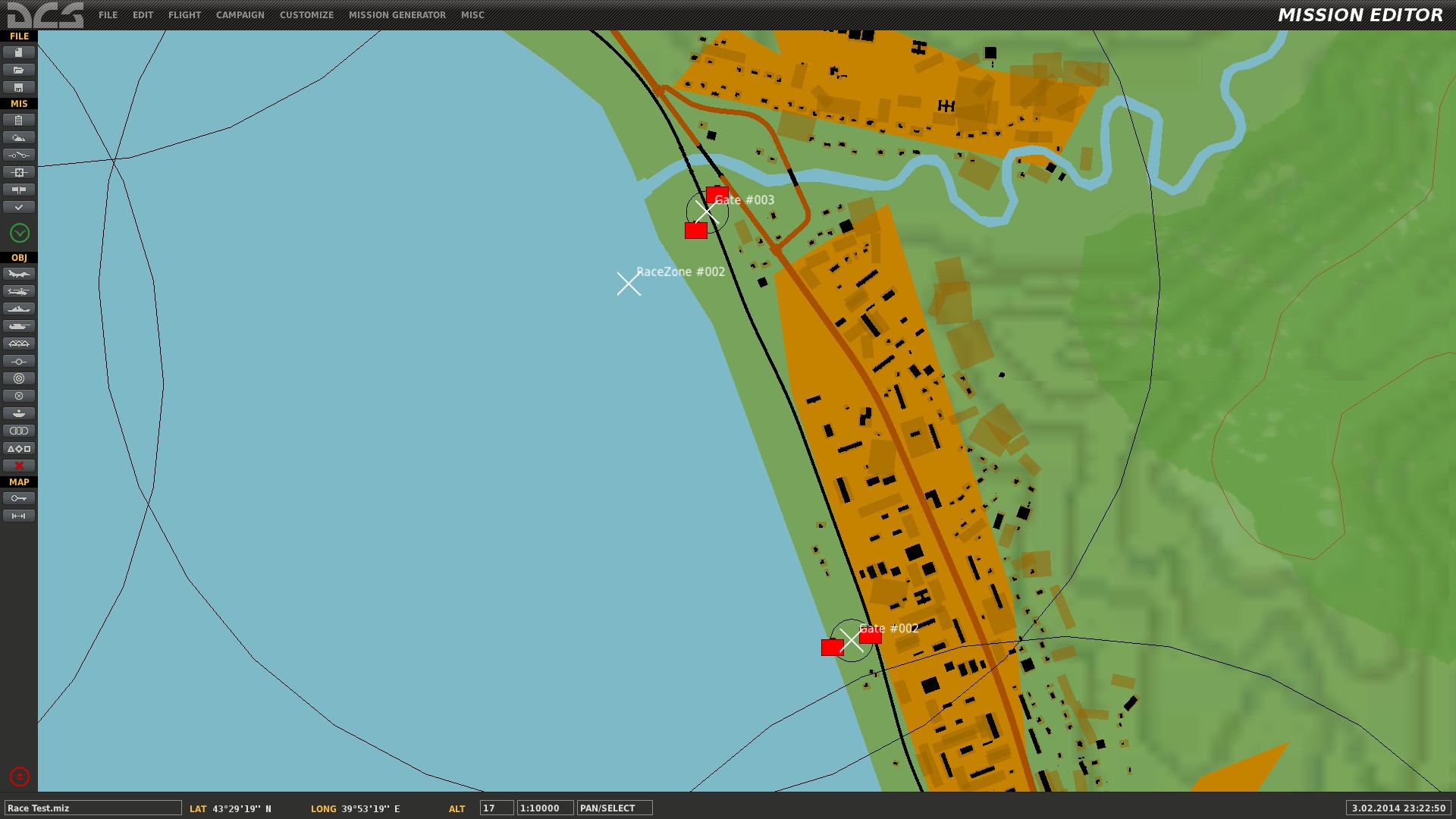Click the checkmark button in MIS section

click(x=19, y=207)
